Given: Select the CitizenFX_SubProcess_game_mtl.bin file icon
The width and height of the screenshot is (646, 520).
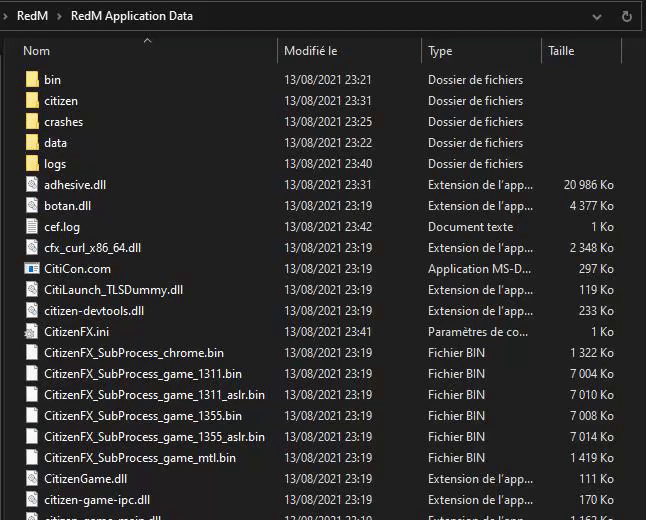Looking at the screenshot, I should (32, 458).
